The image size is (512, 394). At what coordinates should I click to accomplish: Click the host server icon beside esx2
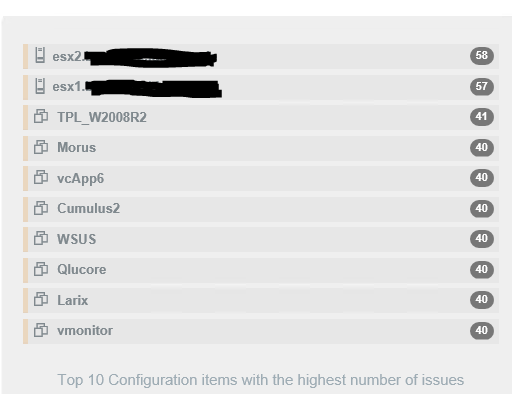pyautogui.click(x=40, y=55)
